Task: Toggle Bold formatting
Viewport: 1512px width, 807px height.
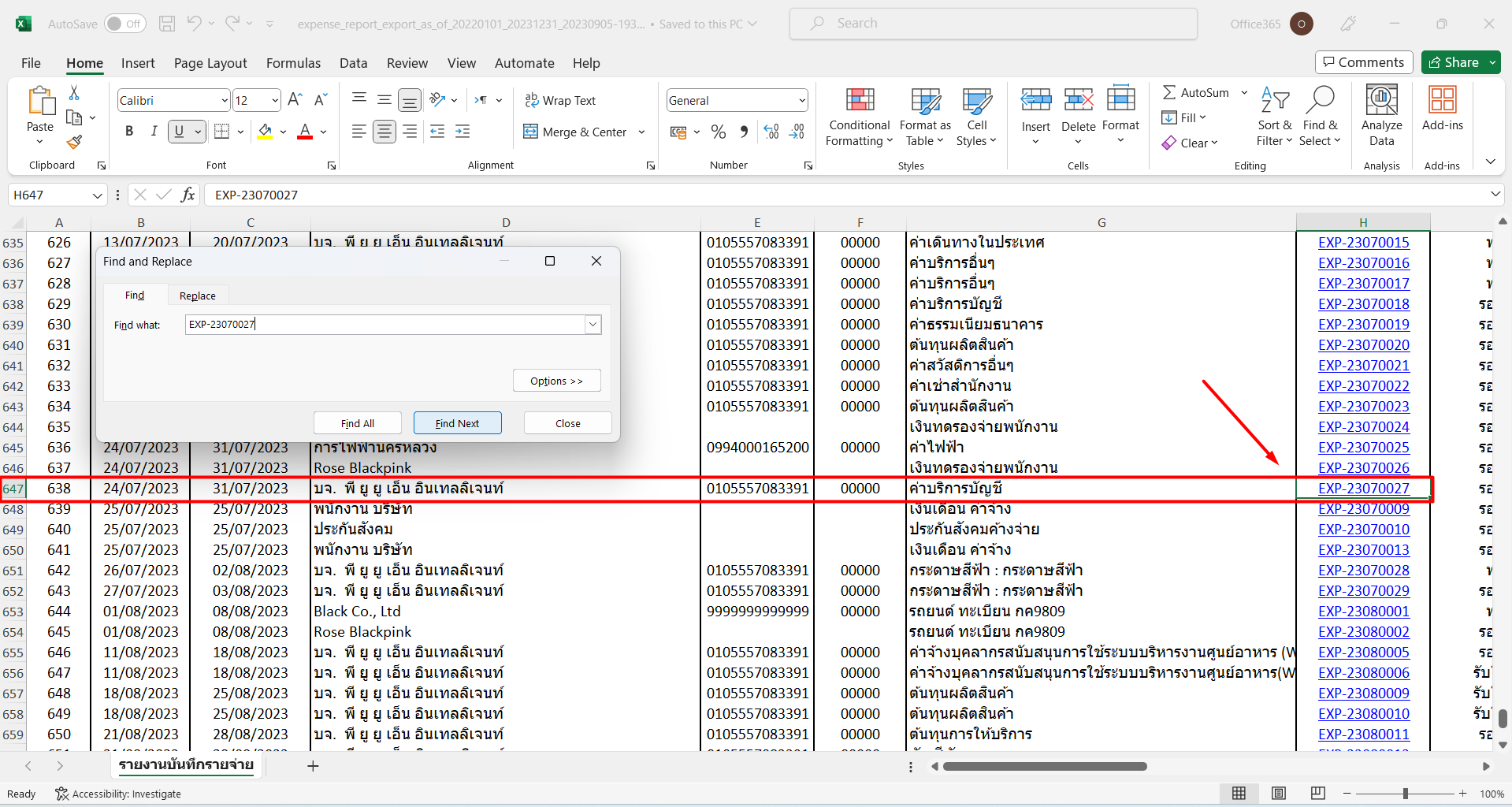Action: pyautogui.click(x=129, y=132)
